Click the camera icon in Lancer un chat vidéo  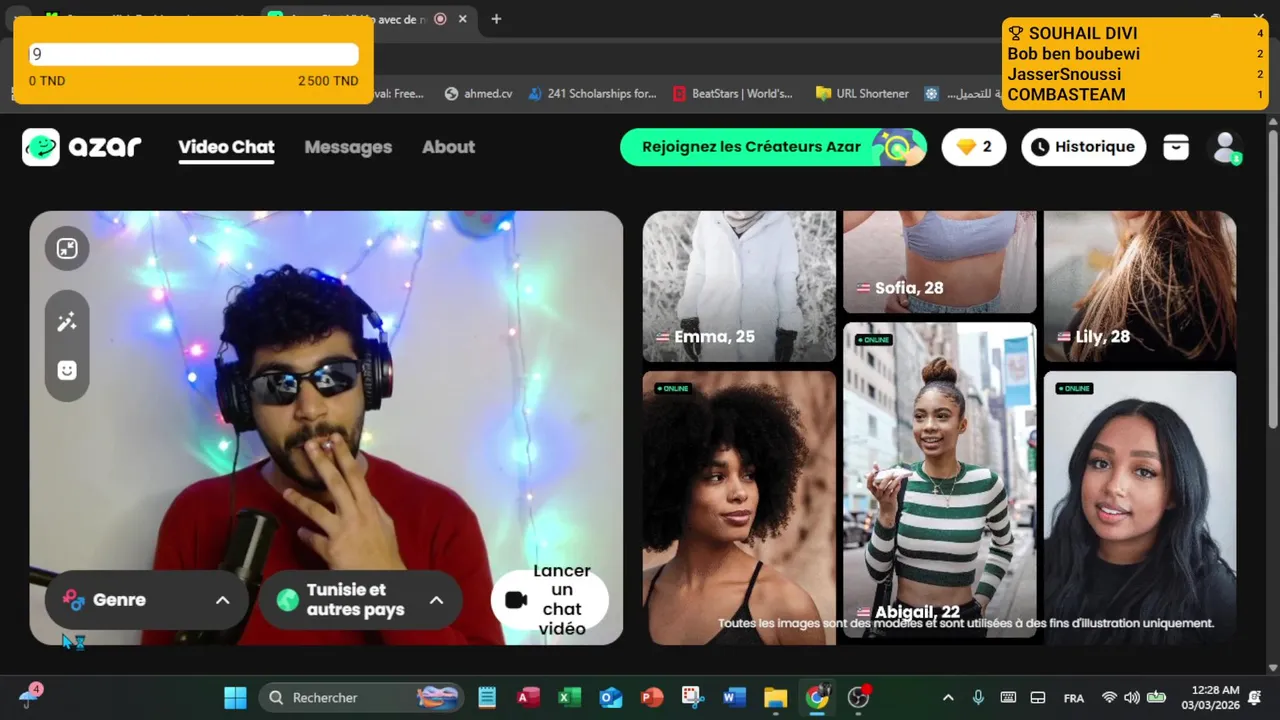(x=516, y=600)
